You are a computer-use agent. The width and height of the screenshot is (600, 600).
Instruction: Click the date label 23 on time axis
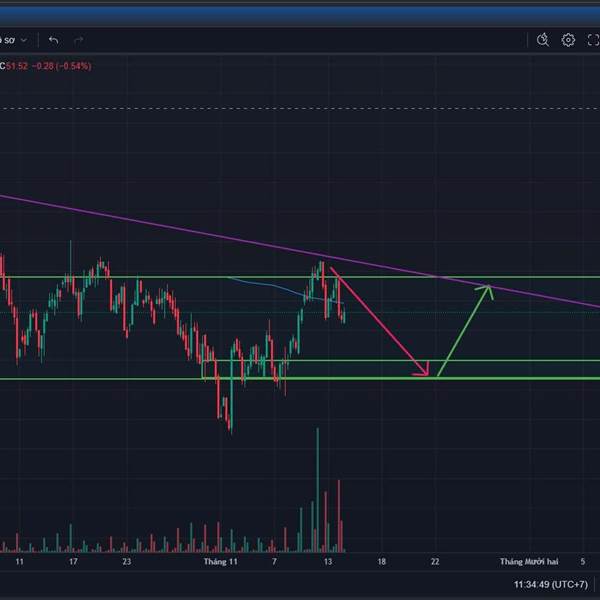127,561
